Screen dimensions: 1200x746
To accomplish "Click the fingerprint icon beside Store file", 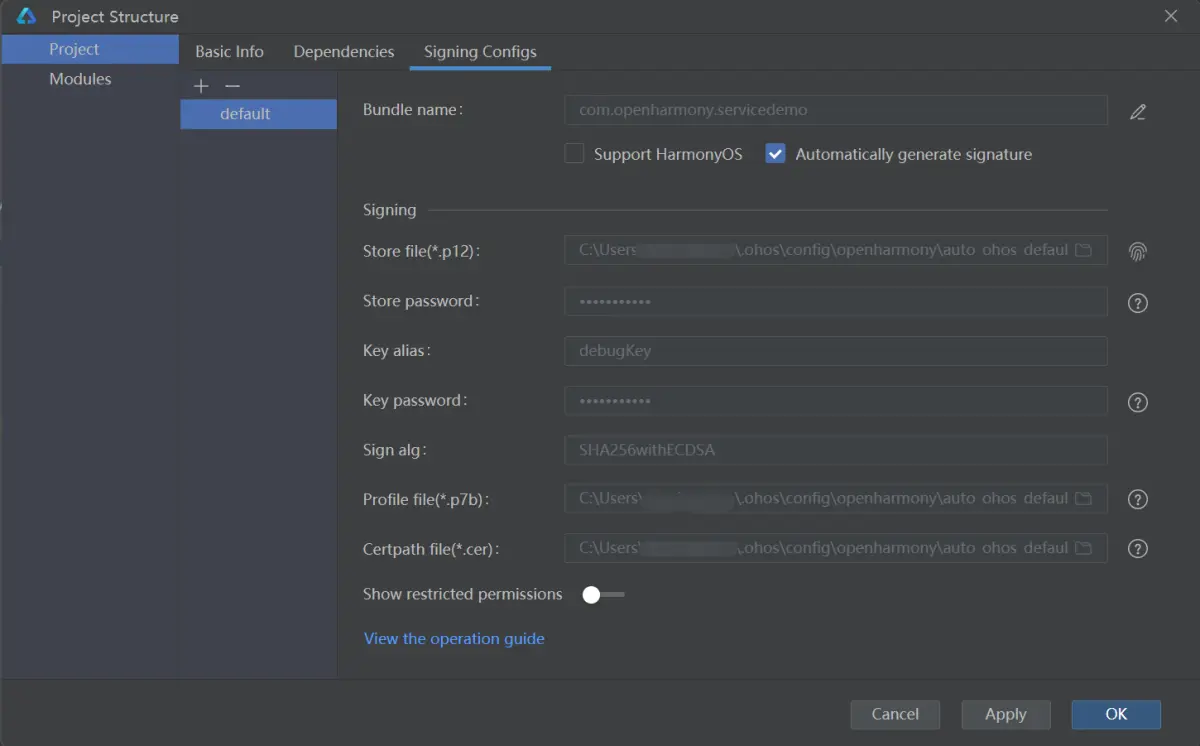I will (x=1137, y=251).
